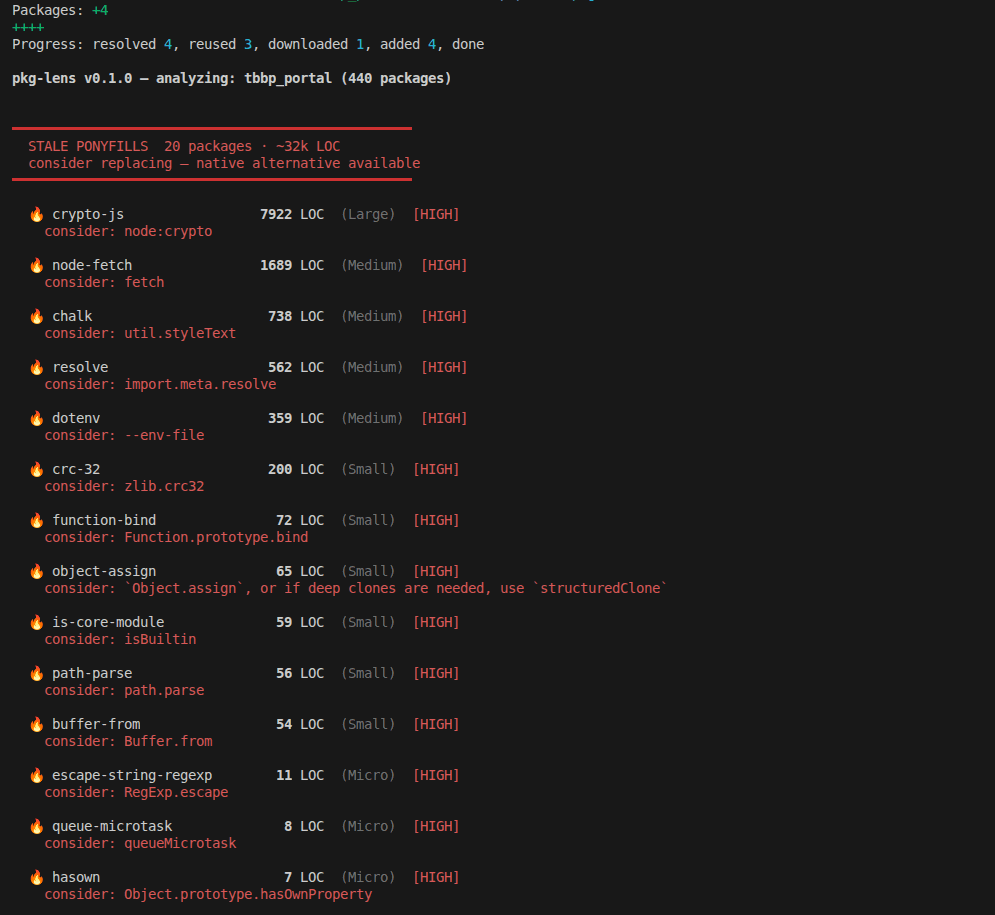
Task: Click the 'consider: --env-file' suggestion
Action: (x=124, y=435)
